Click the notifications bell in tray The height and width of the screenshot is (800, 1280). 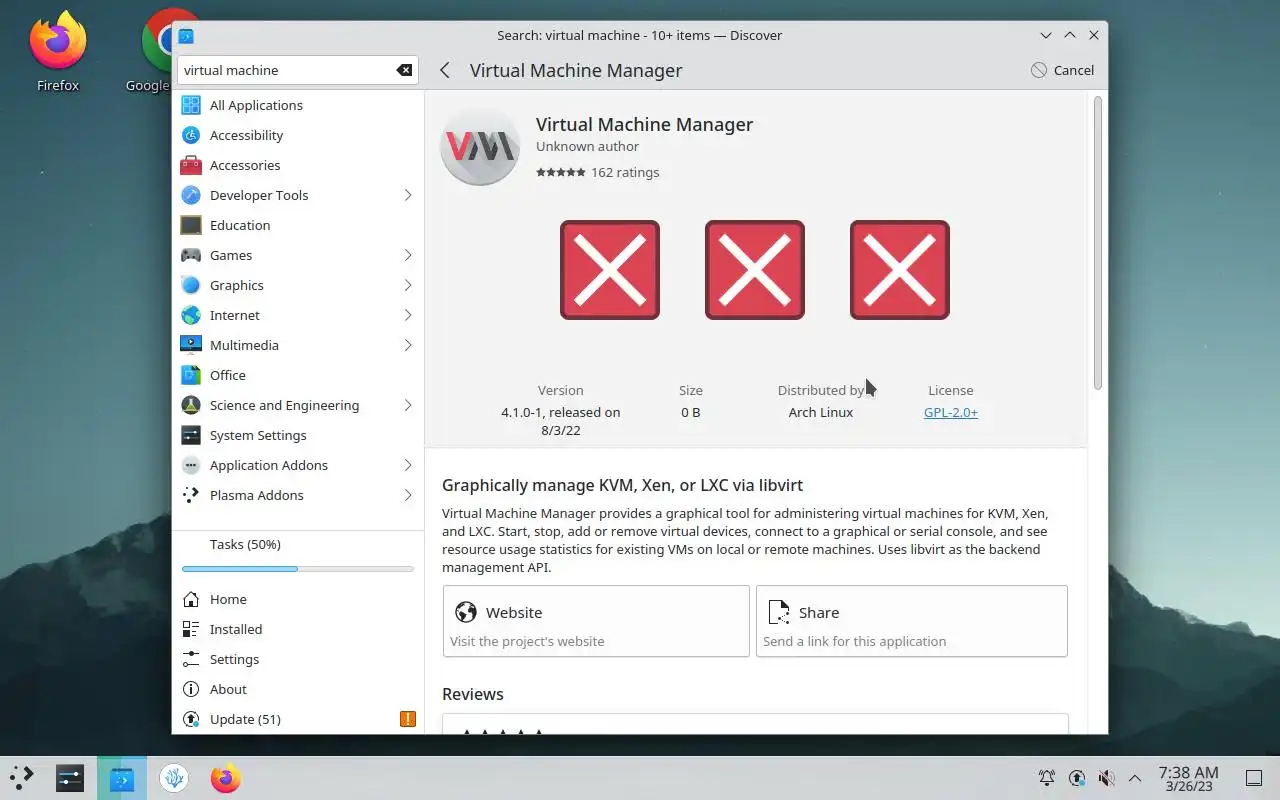[1047, 778]
